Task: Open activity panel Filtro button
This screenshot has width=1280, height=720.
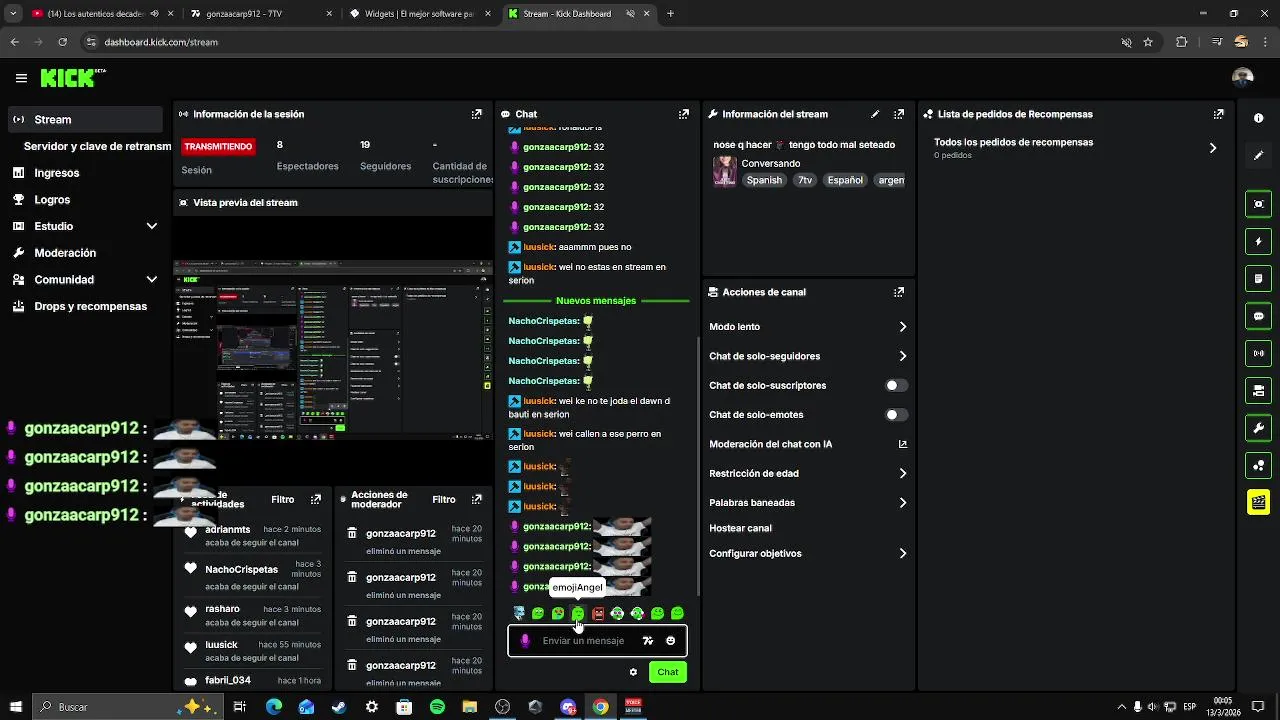Action: (x=282, y=499)
